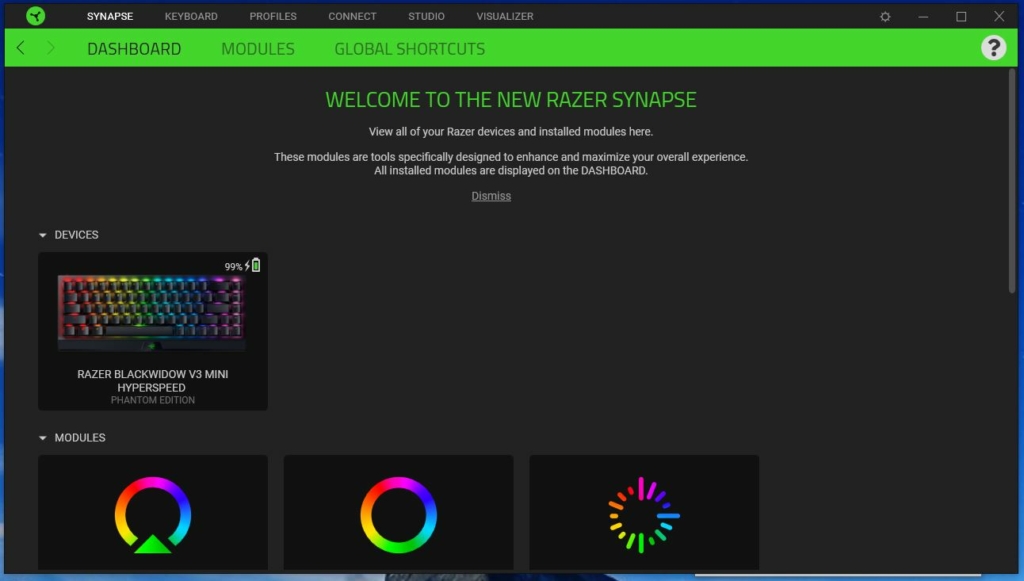Open the help question mark icon

pyautogui.click(x=993, y=48)
